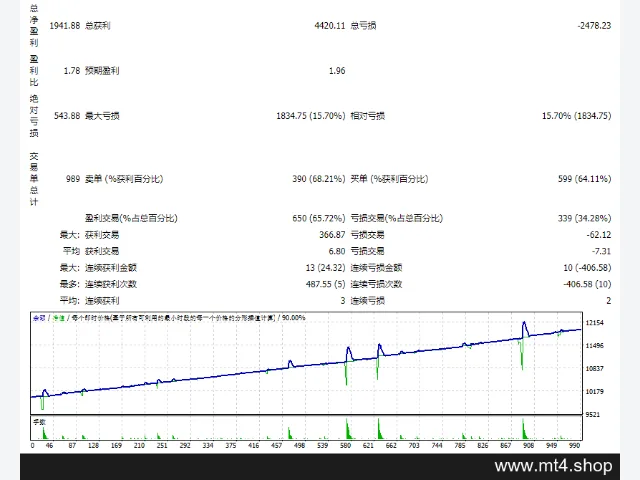Image resolution: width=640 pixels, height=480 pixels.
Task: Click the 46 tick on the chart x-axis
Action: pos(49,445)
